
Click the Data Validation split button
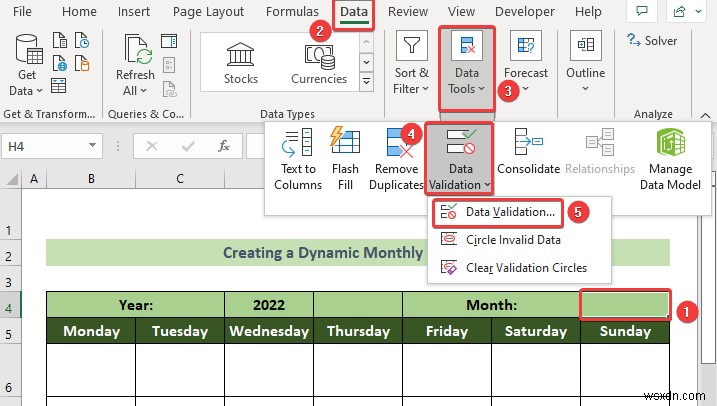pyautogui.click(x=460, y=159)
